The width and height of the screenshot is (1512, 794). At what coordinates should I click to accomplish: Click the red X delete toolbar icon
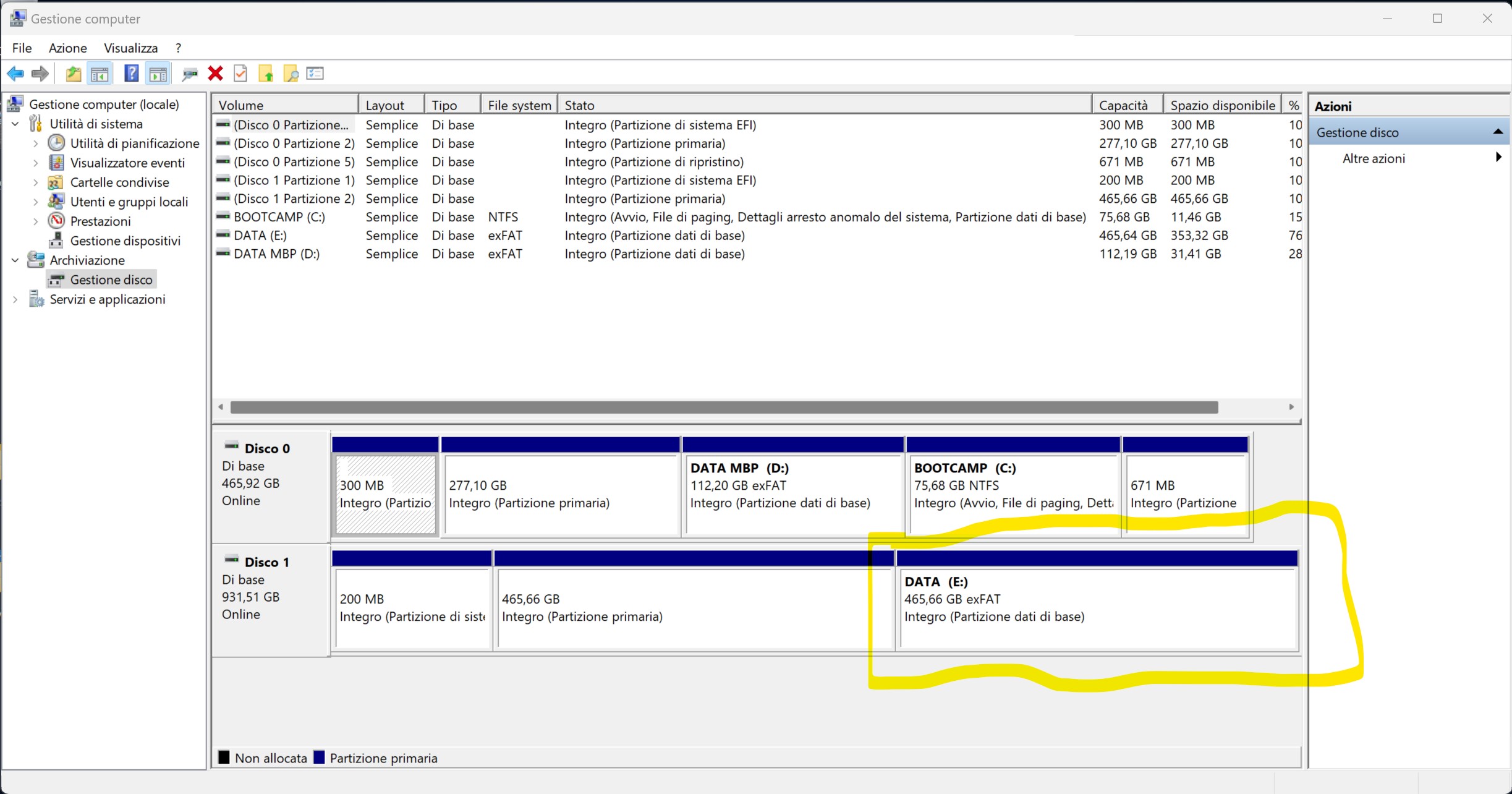(x=215, y=74)
